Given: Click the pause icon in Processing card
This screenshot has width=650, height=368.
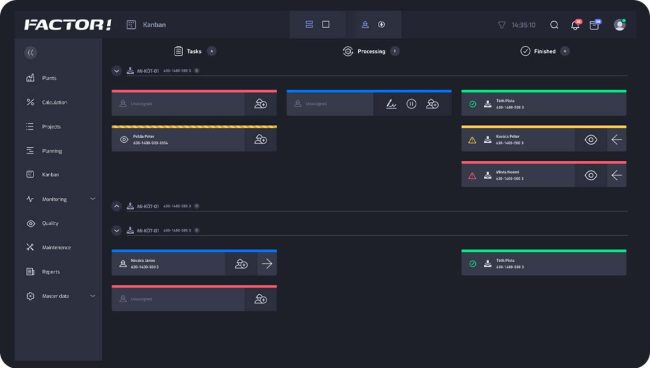Looking at the screenshot, I should coord(411,104).
